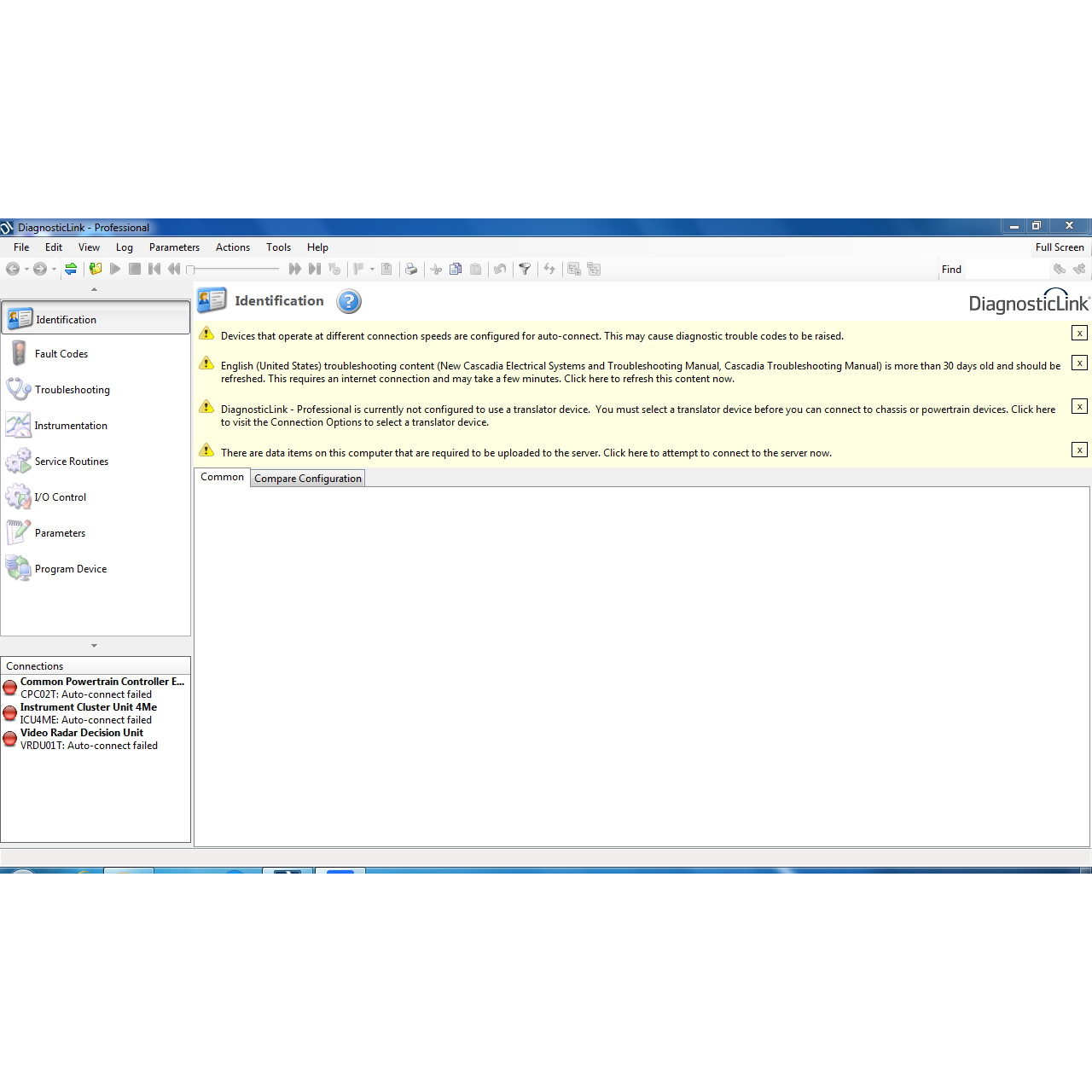Click the Full Screen button
The height and width of the screenshot is (1092, 1092).
pos(1060,247)
